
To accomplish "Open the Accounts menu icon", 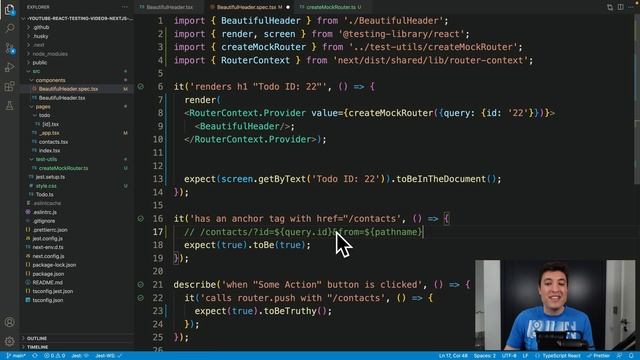I will [x=9, y=322].
